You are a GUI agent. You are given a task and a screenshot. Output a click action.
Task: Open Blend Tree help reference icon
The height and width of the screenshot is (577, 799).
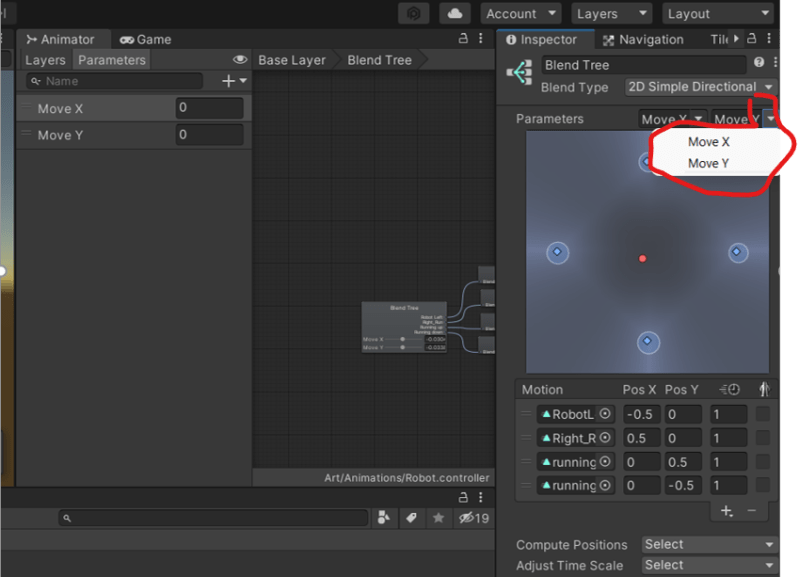[x=759, y=62]
